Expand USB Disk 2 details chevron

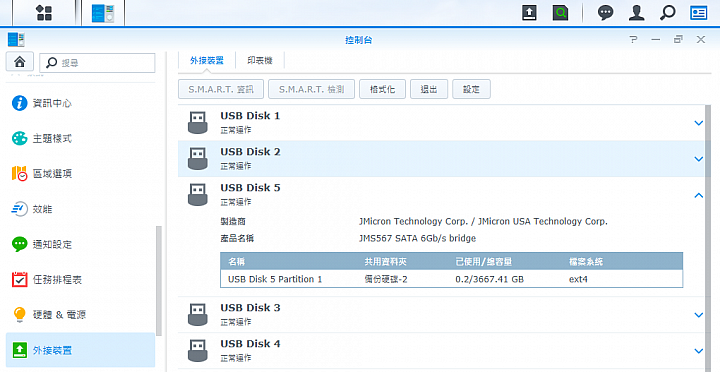[x=698, y=159]
